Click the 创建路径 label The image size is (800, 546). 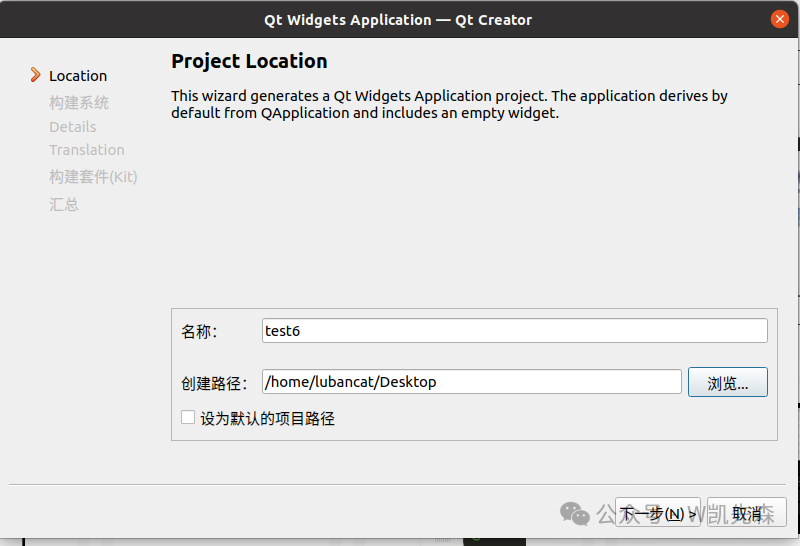click(x=214, y=382)
